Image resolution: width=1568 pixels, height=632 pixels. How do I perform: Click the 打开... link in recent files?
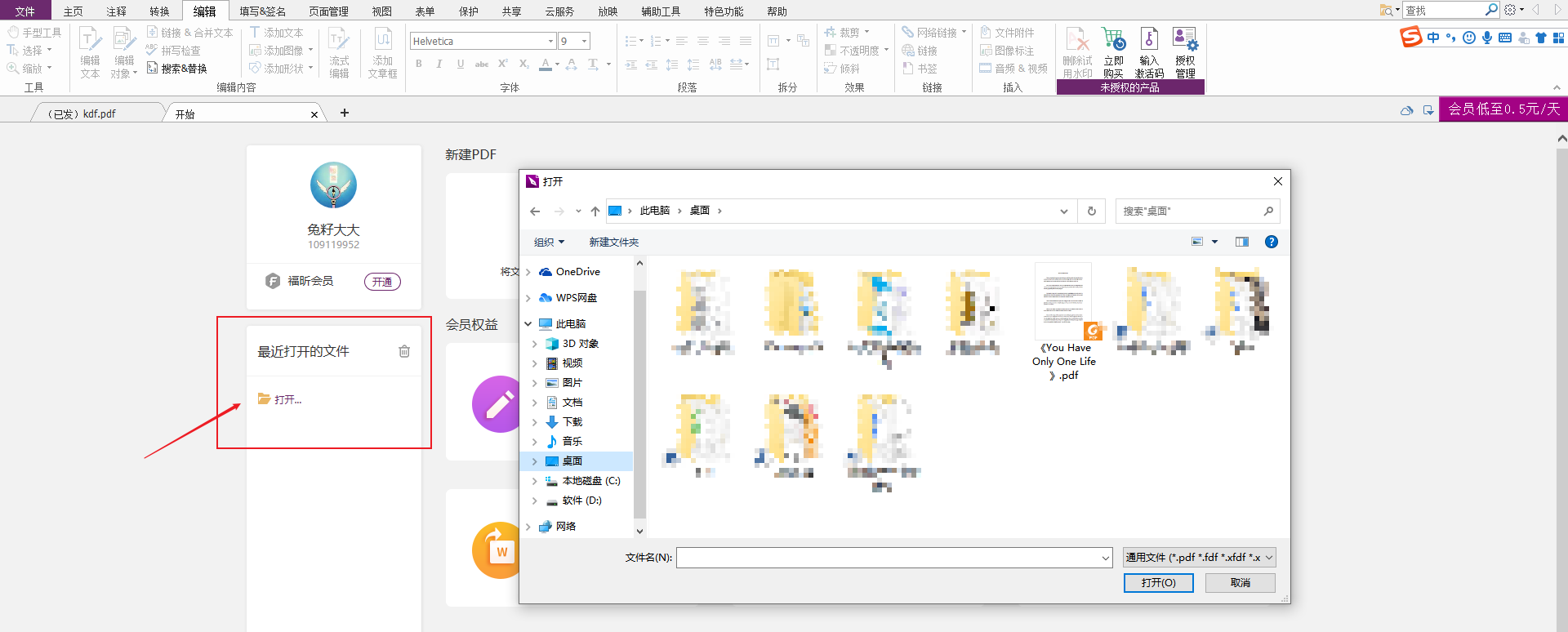tap(280, 399)
